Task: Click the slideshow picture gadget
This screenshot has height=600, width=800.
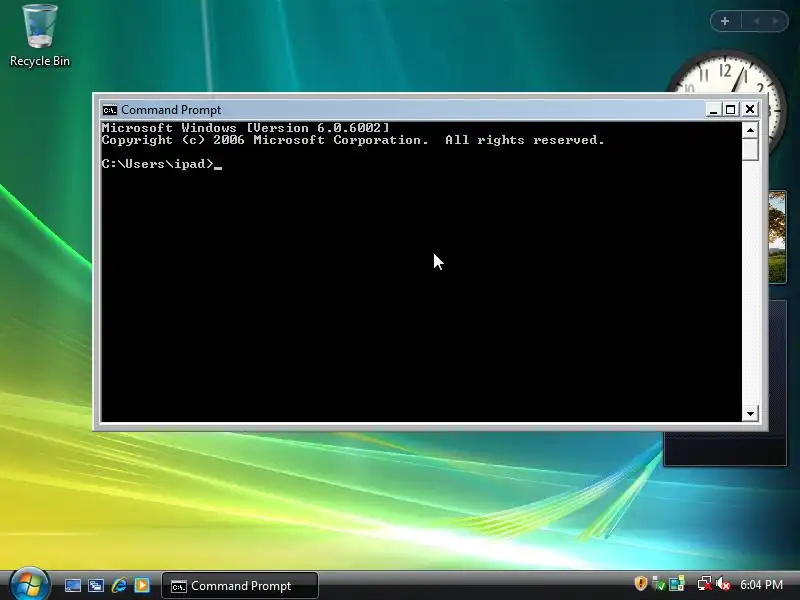Action: coord(778,237)
